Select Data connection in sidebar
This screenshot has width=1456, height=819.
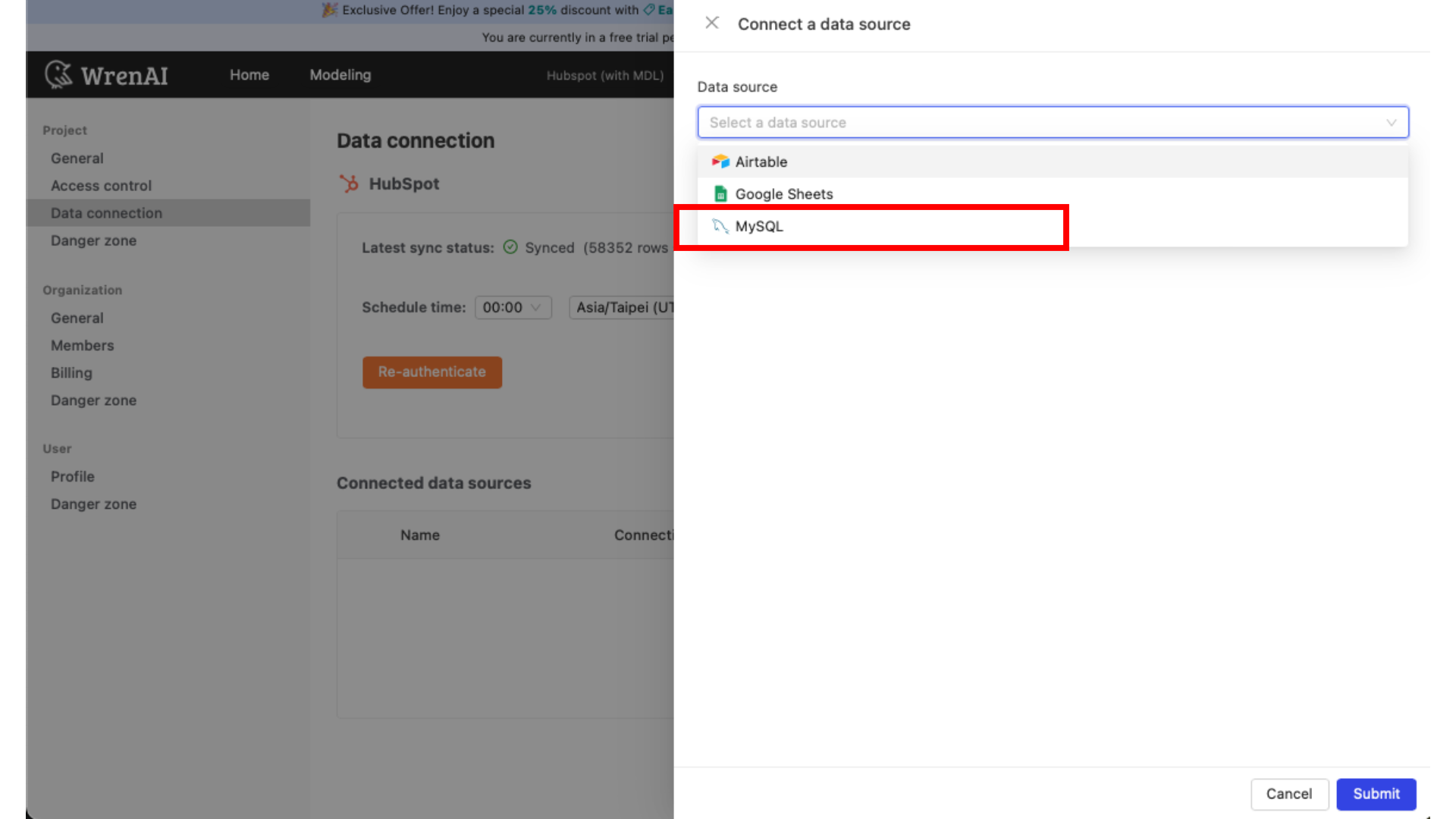[x=168, y=213]
